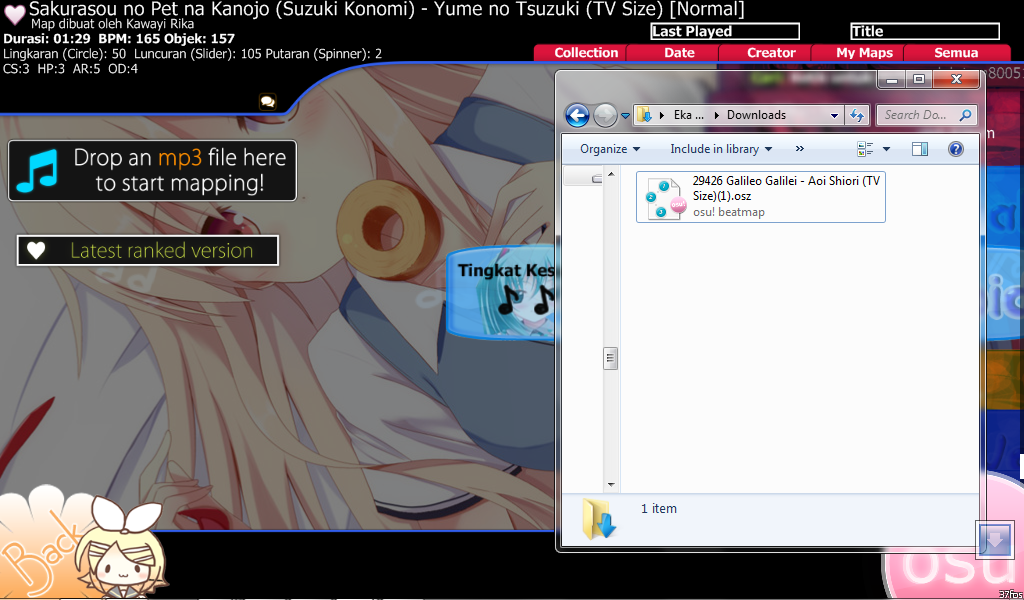The height and width of the screenshot is (600, 1024).
Task: Click the Latest ranked version button
Action: click(148, 251)
